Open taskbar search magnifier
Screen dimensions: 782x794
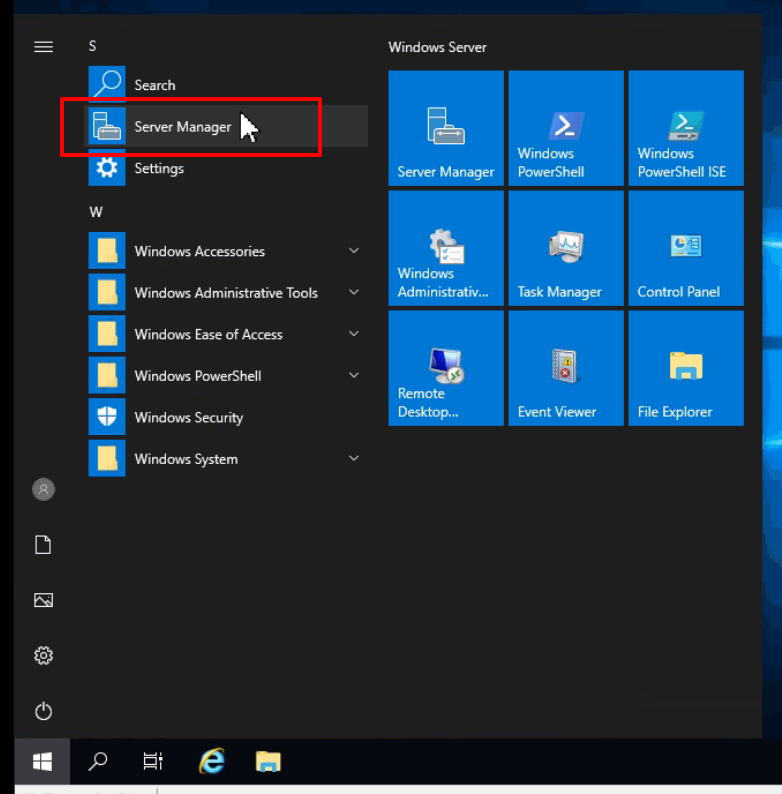click(x=98, y=761)
